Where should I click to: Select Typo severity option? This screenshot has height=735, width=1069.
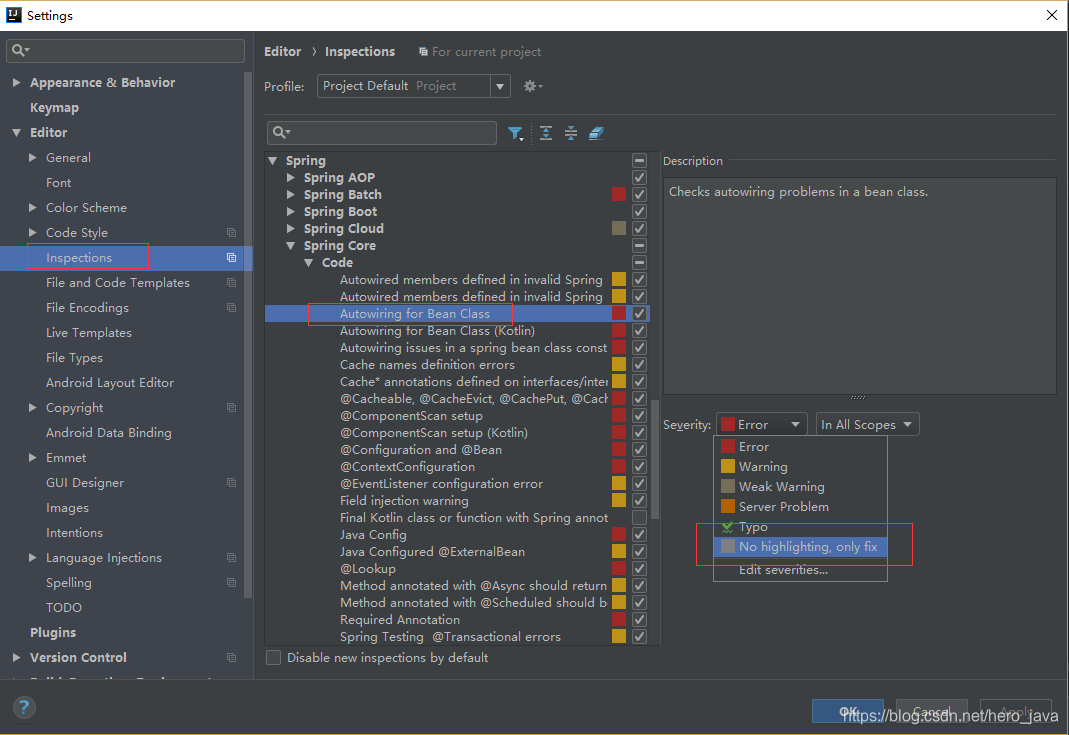tap(800, 527)
